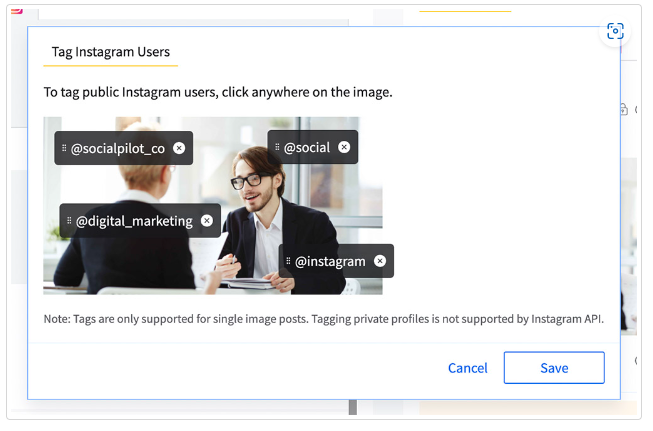
Task: Save the Instagram user tags
Action: [x=554, y=368]
